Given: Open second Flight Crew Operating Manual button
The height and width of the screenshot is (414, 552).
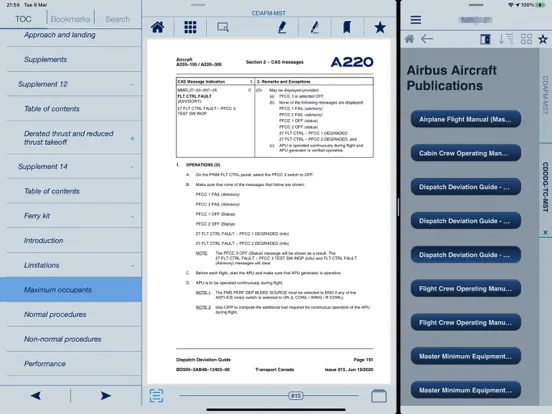Looking at the screenshot, I should point(465,322).
